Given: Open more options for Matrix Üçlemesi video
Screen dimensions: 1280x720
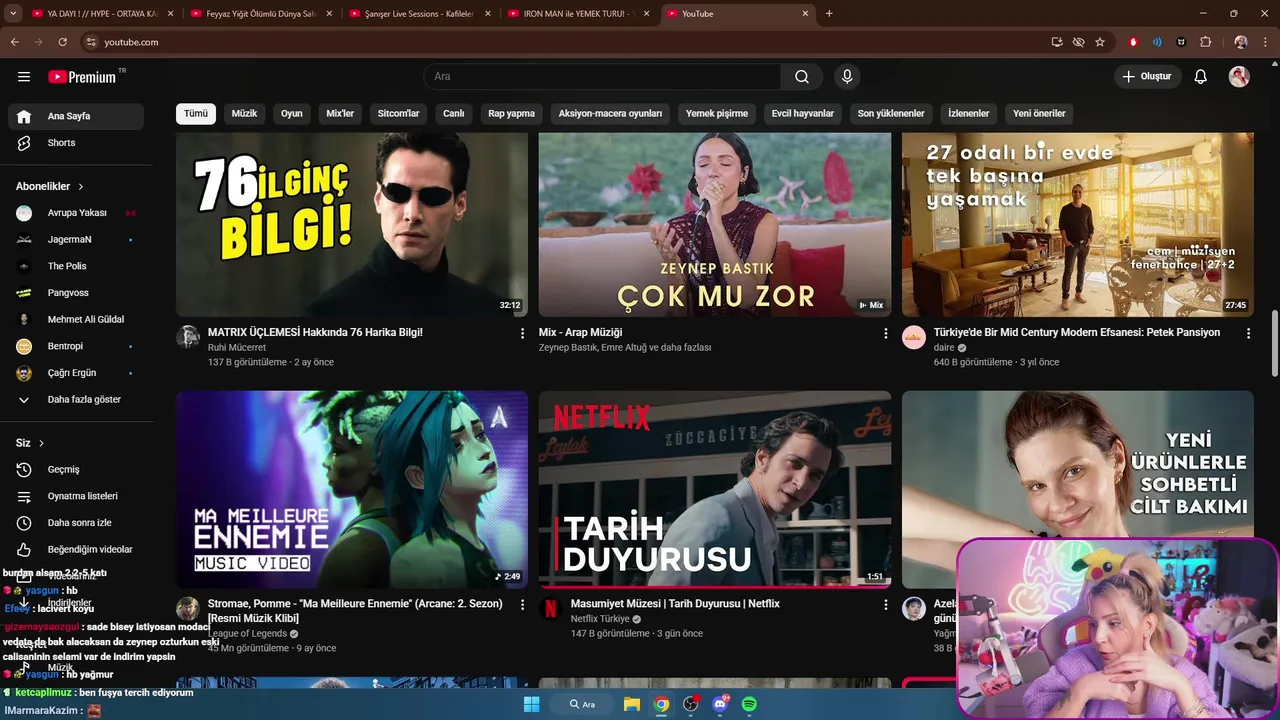Looking at the screenshot, I should tap(522, 333).
